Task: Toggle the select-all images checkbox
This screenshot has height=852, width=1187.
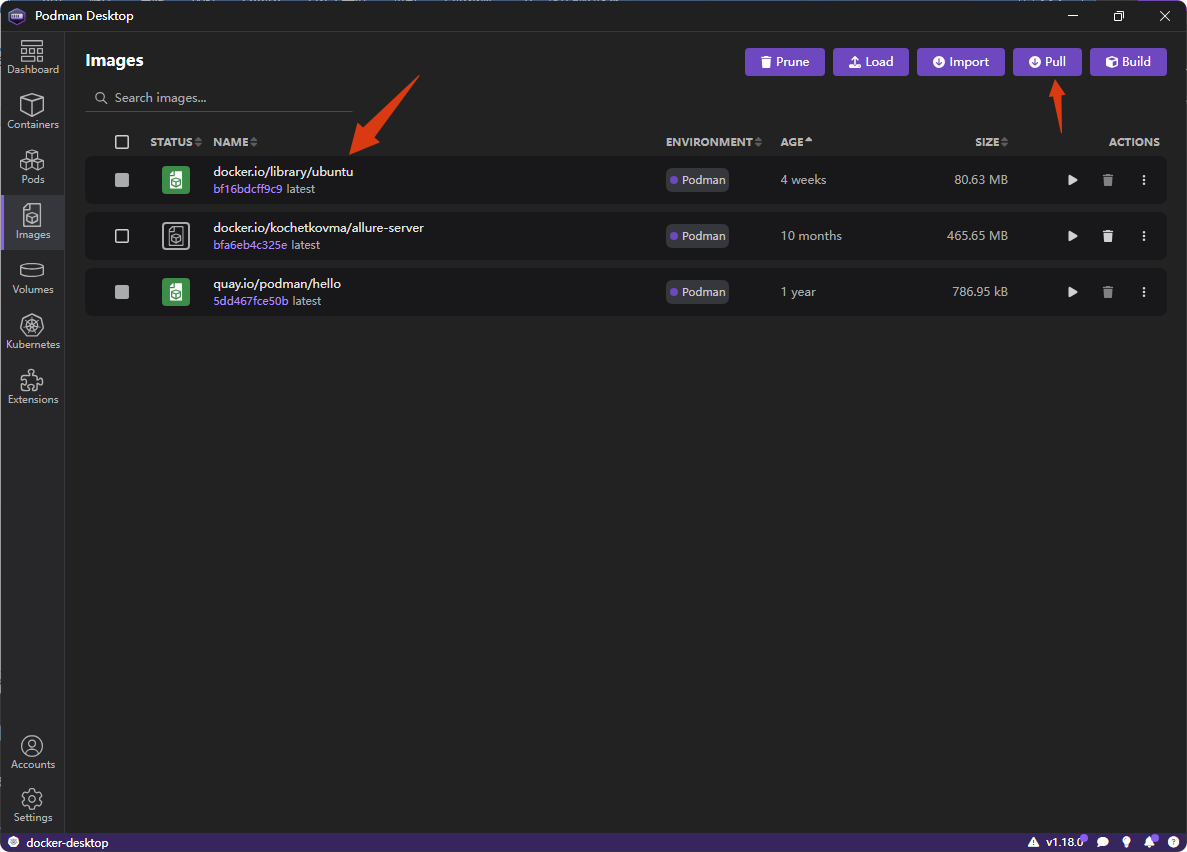Action: 122,142
